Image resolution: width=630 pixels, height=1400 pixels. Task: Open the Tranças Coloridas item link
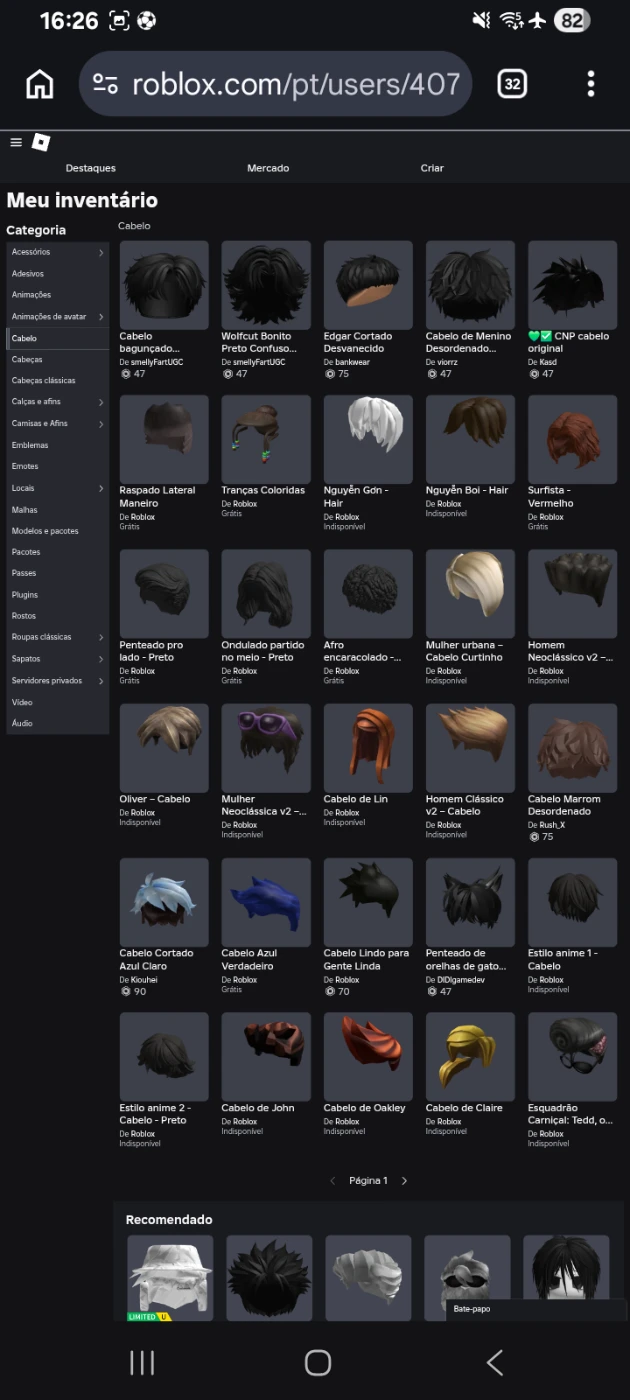point(263,491)
